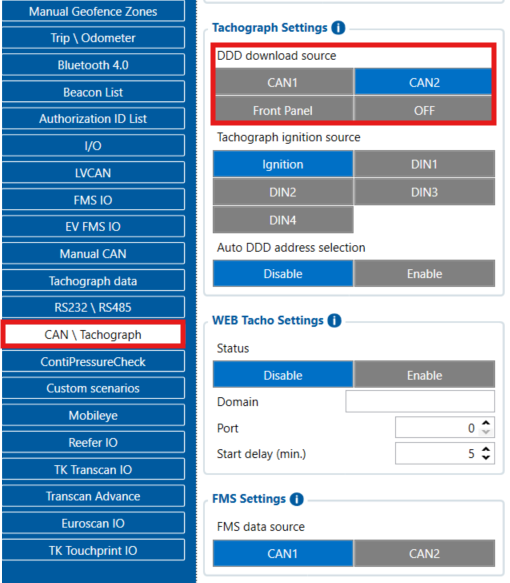Screen dimensions: 510x583
Task: Increase Start delay with up arrow
Action: pos(485,449)
